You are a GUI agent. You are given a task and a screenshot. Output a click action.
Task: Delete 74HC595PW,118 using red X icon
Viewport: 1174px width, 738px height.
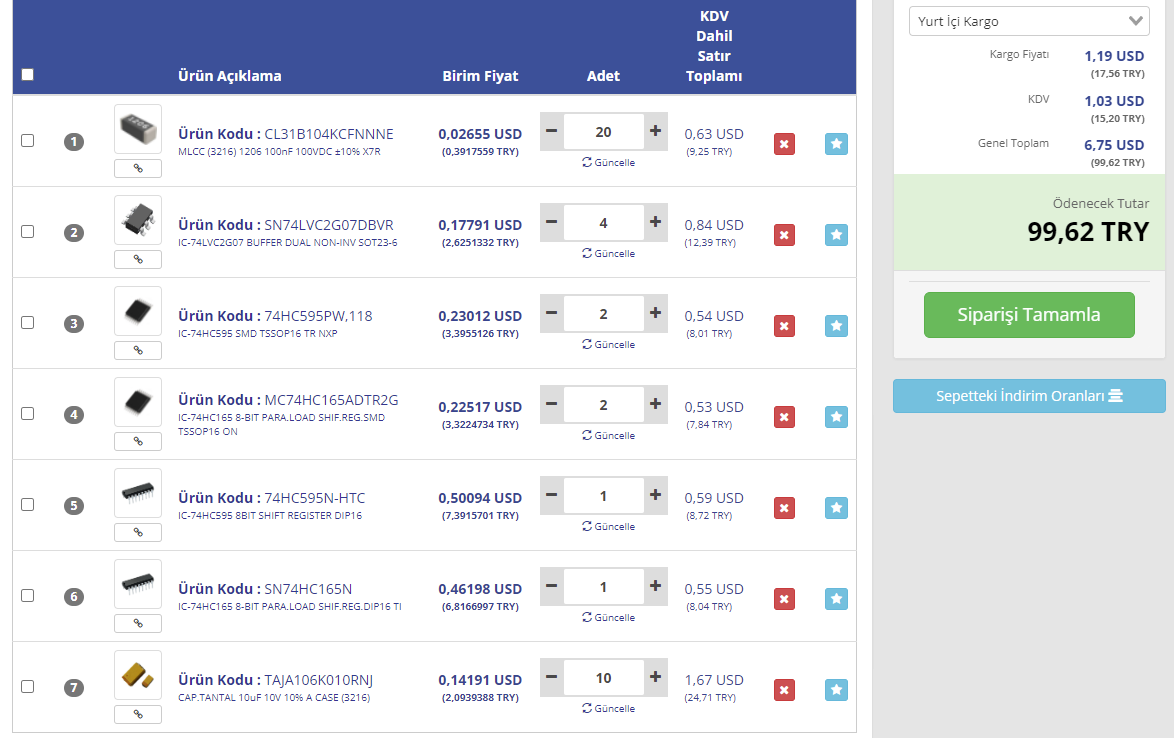784,326
